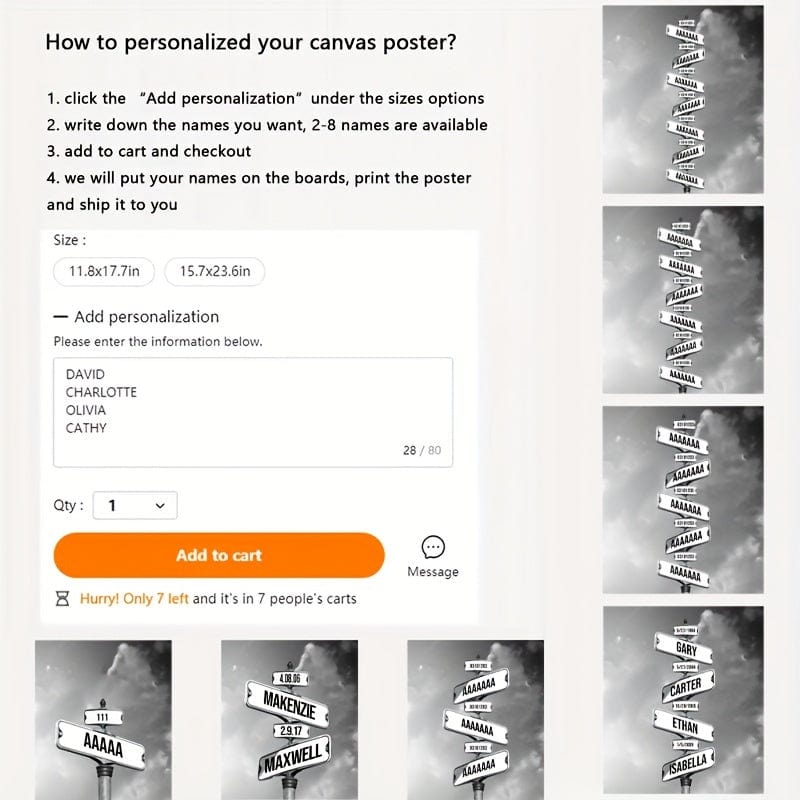Click the "How to personalized" heading
Viewport: 800px width, 800px height.
pyautogui.click(x=251, y=42)
